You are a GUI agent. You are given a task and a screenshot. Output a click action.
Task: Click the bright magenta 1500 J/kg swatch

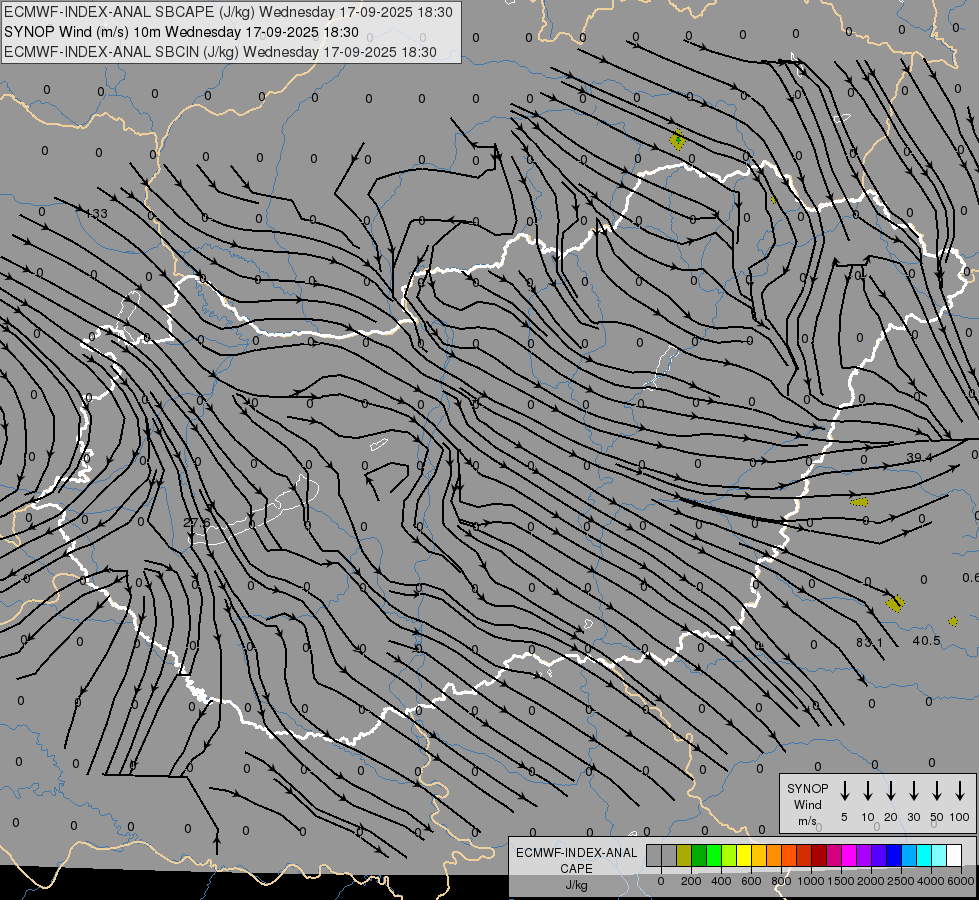pos(848,855)
